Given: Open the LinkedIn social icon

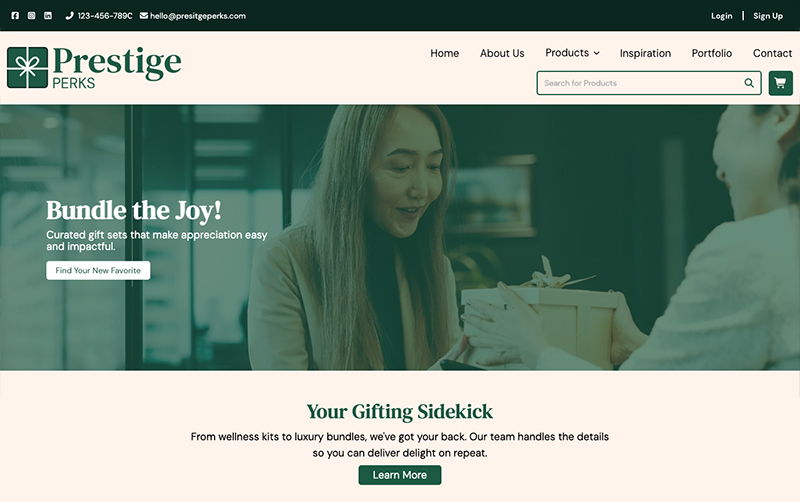Looking at the screenshot, I should click(x=48, y=16).
